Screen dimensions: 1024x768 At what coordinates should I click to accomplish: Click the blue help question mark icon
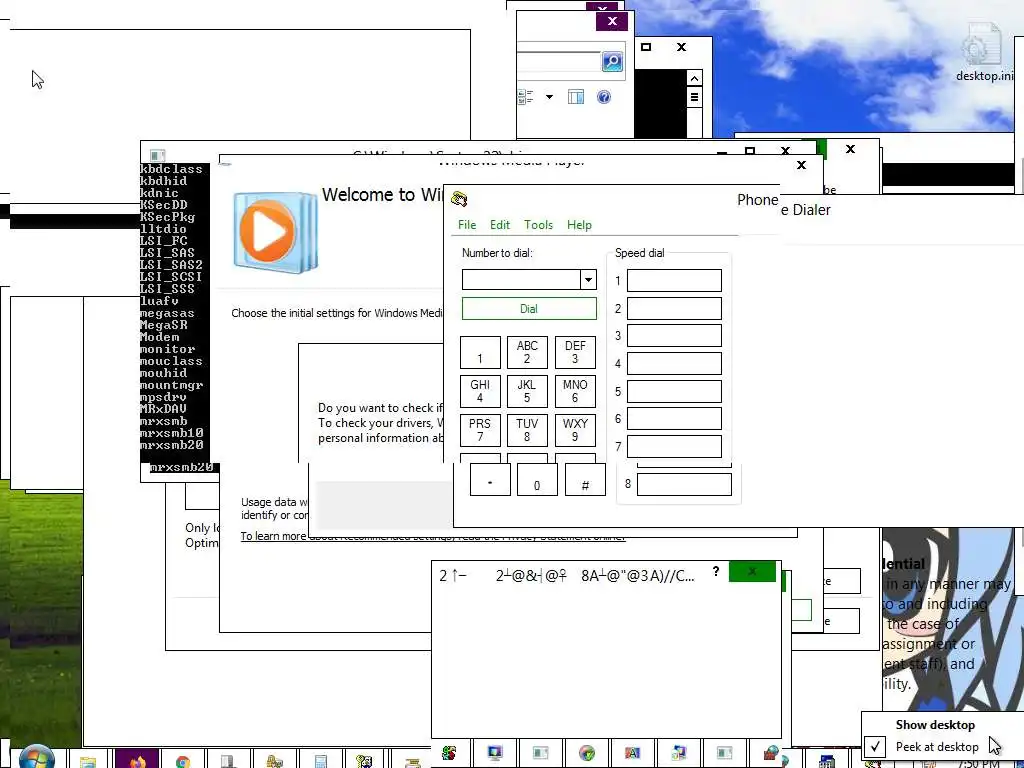coord(604,97)
